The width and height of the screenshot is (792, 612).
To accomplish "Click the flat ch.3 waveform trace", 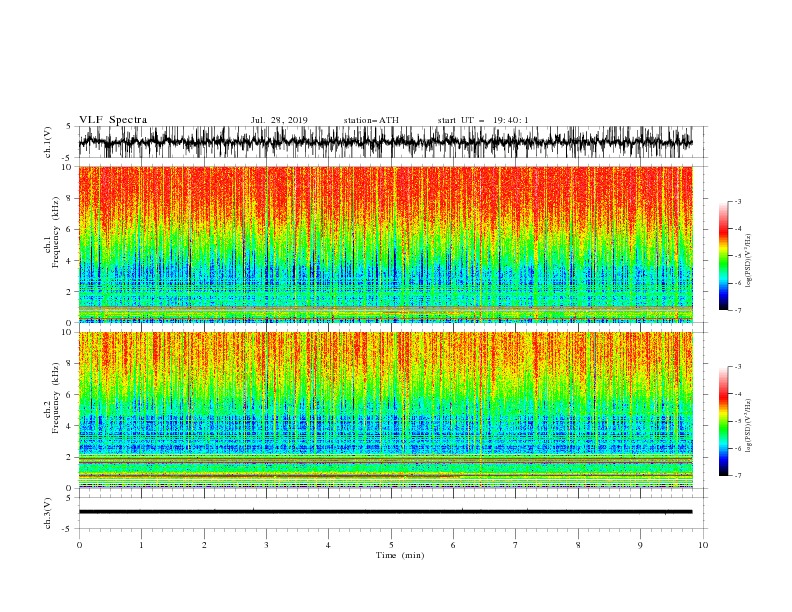I will click(x=385, y=512).
